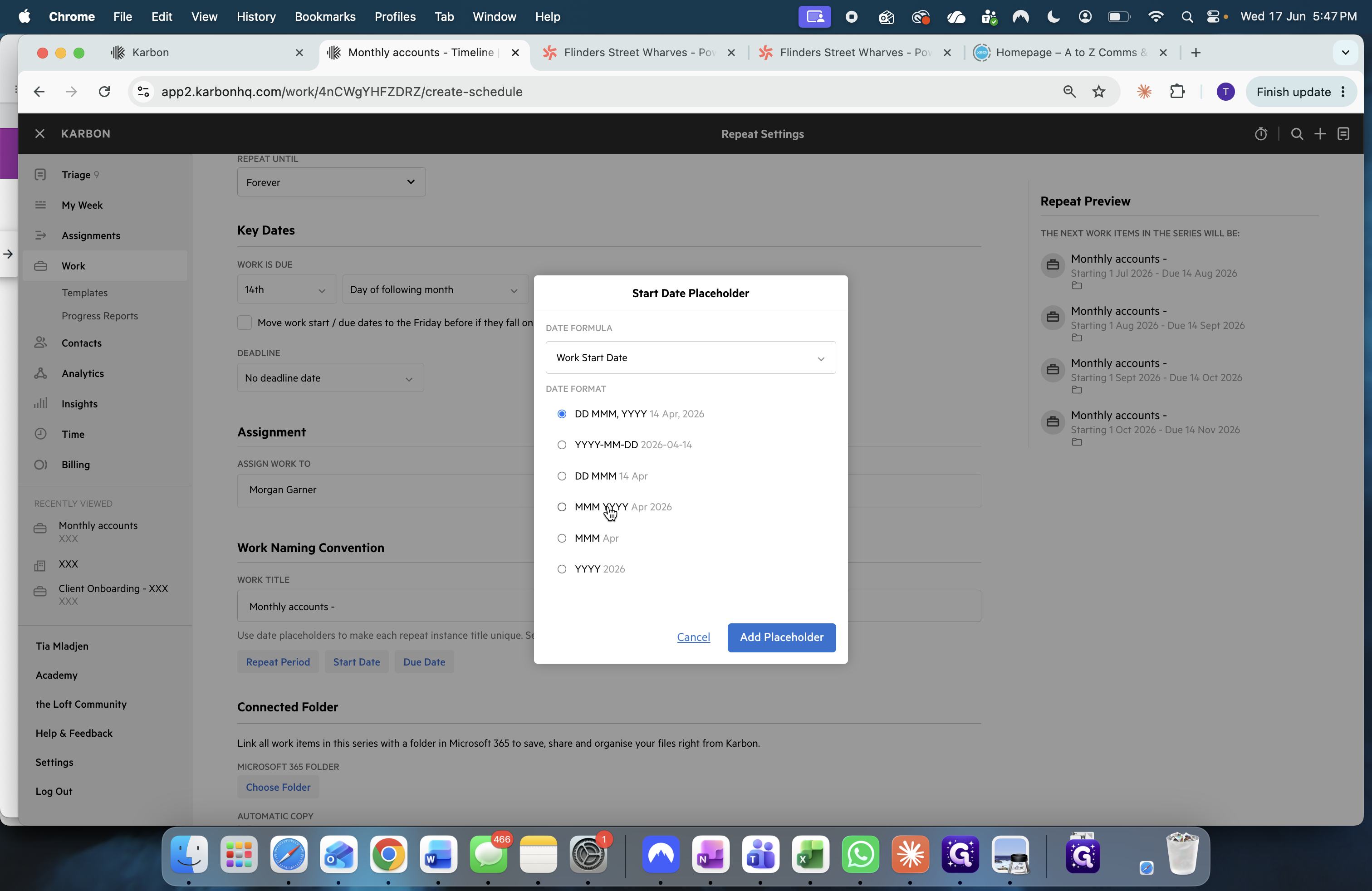Click the Triage sidebar icon
This screenshot has height=891, width=1372.
(40, 175)
